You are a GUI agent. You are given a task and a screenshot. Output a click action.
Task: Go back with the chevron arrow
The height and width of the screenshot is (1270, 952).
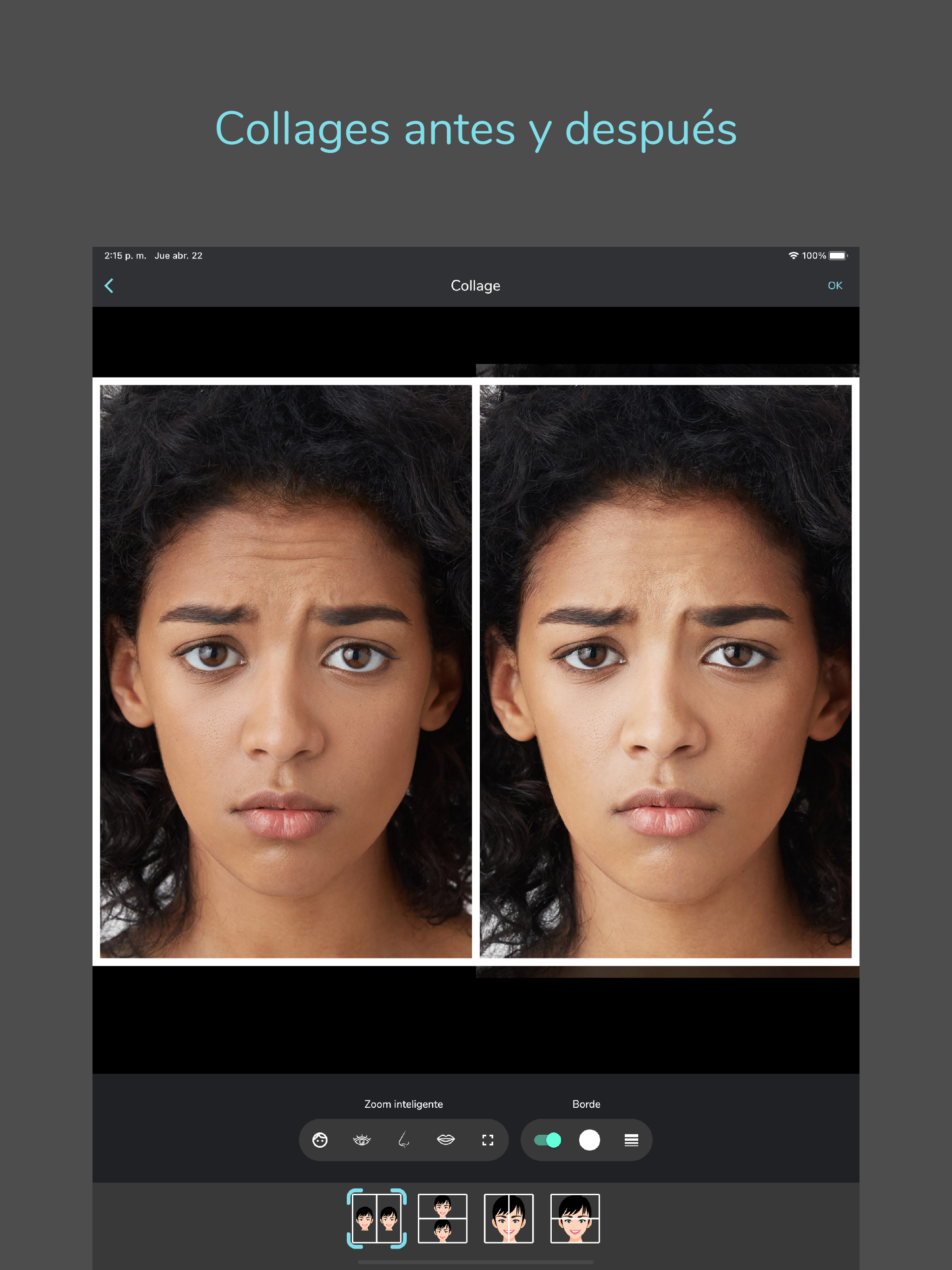tap(109, 285)
